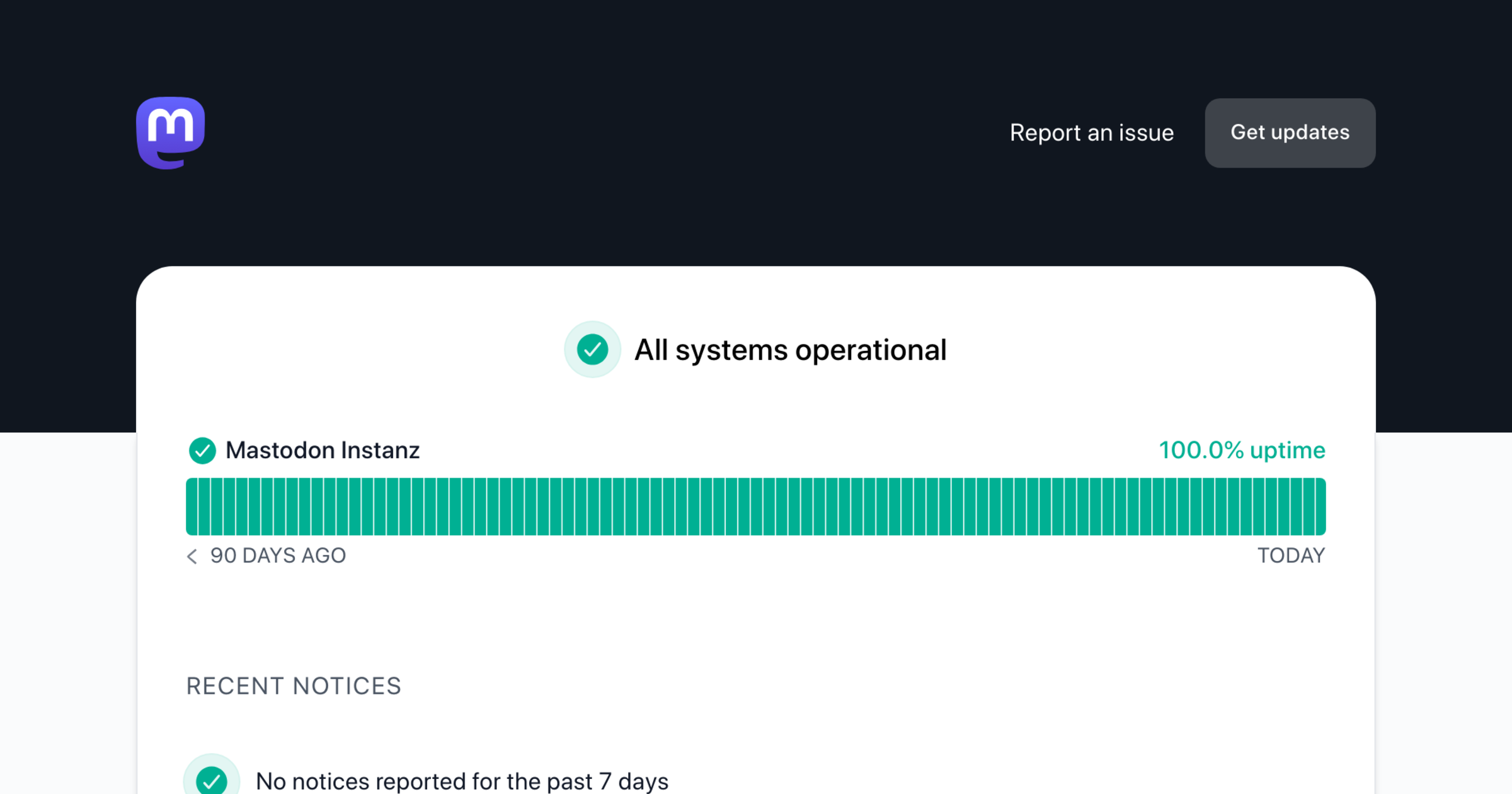Click the first (leftmost) uptime bar segment

(192, 507)
